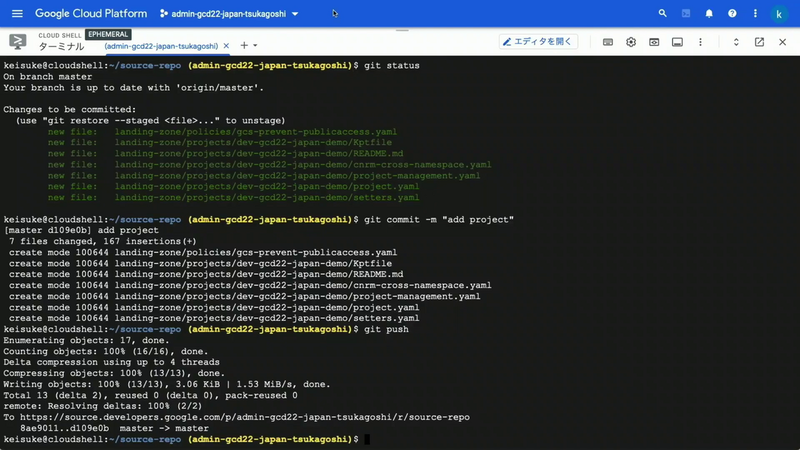Open terminal settings gear
The image size is (800, 450).
[631, 42]
